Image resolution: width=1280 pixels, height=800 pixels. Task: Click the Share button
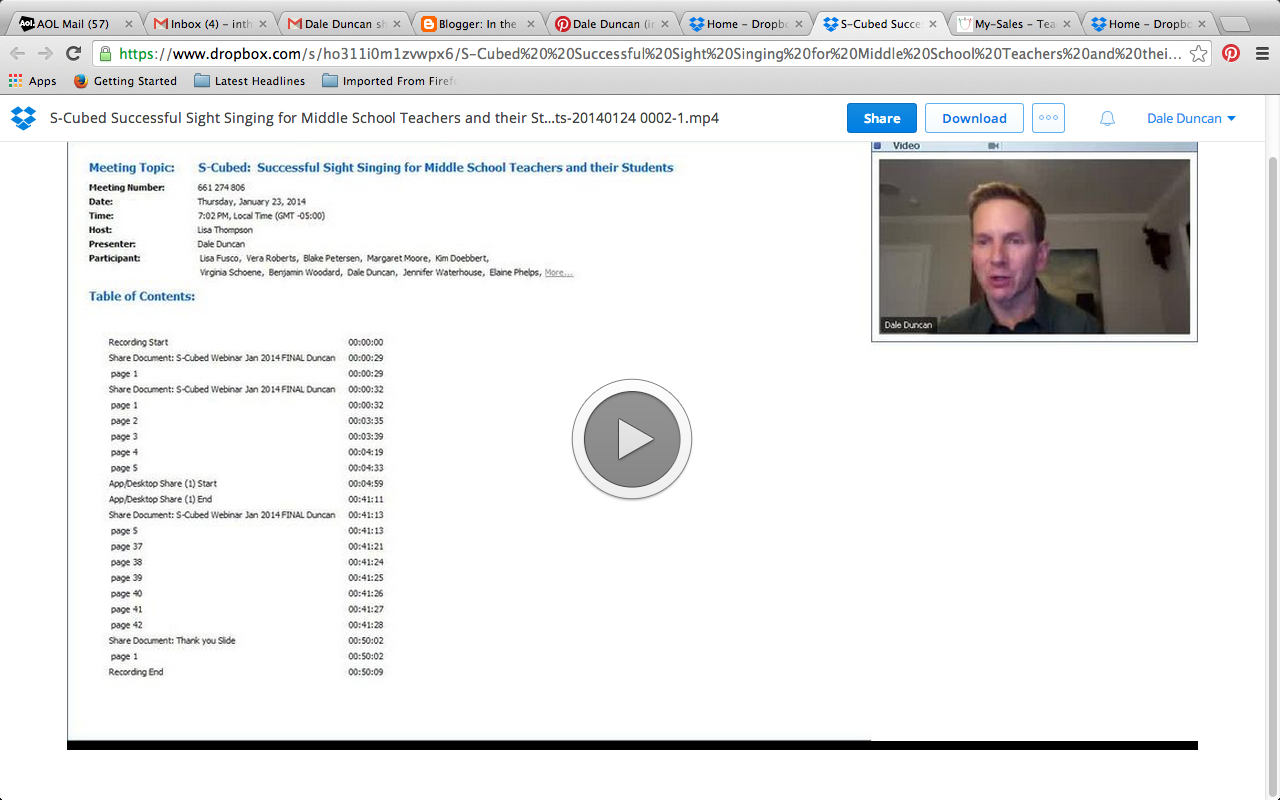881,117
